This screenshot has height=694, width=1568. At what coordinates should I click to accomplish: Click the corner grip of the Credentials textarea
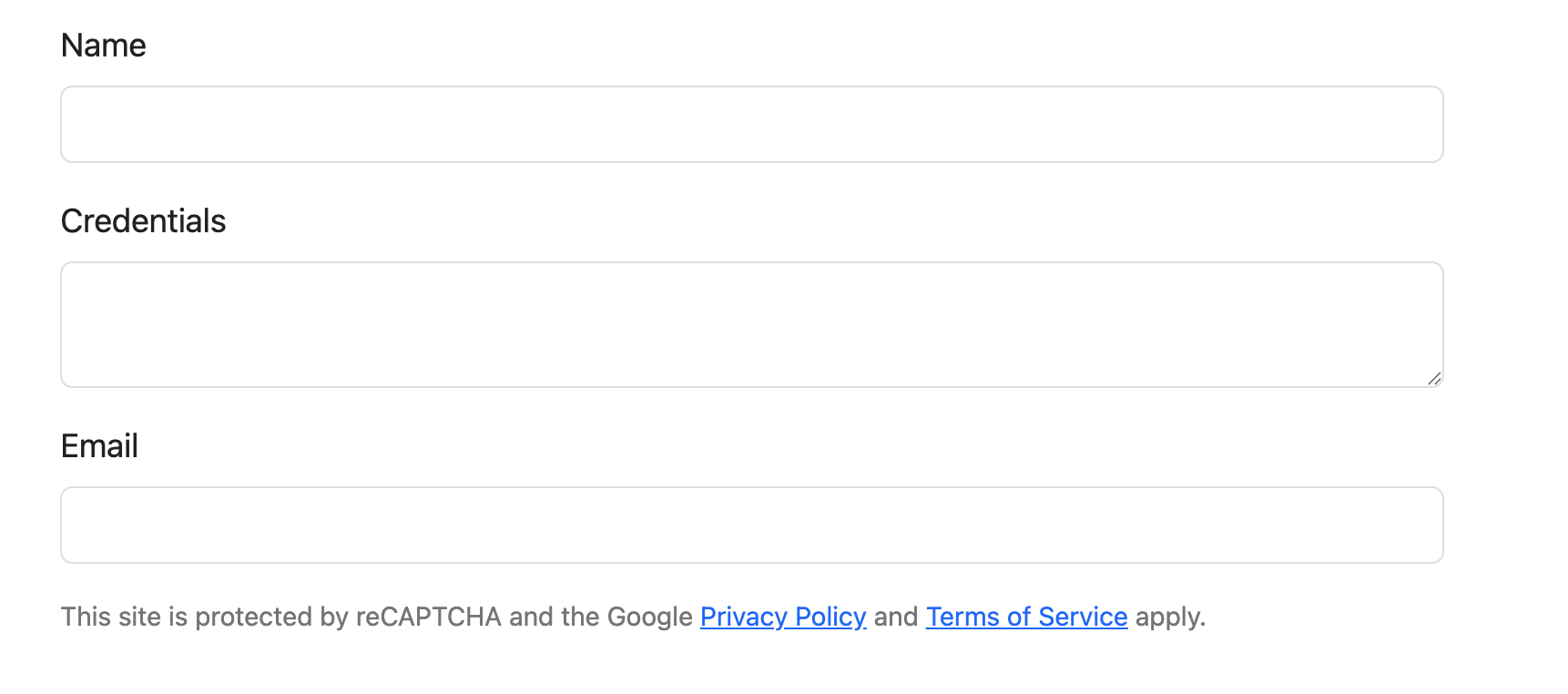point(1436,377)
